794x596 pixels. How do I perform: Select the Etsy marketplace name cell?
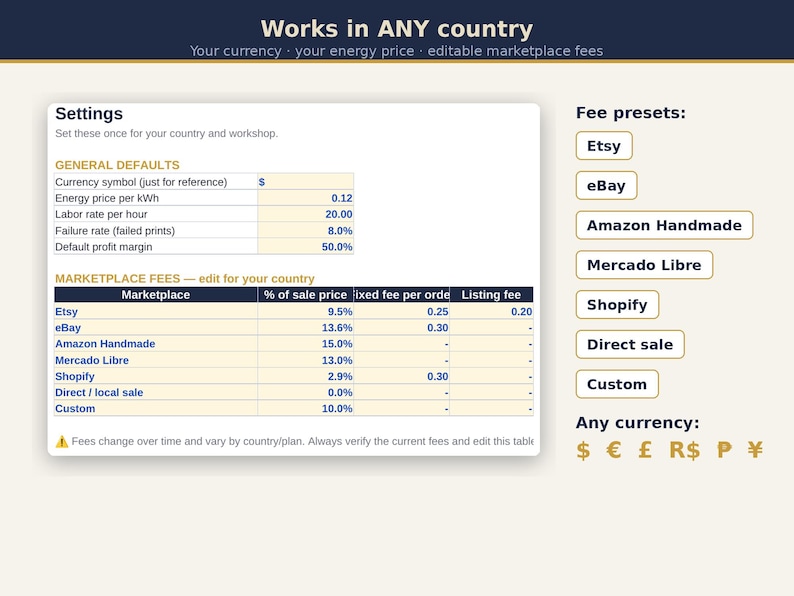pyautogui.click(x=156, y=311)
